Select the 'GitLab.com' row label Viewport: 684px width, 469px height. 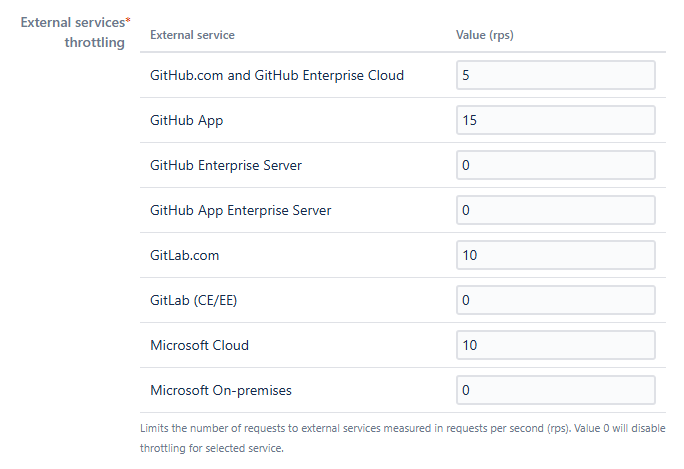(185, 255)
